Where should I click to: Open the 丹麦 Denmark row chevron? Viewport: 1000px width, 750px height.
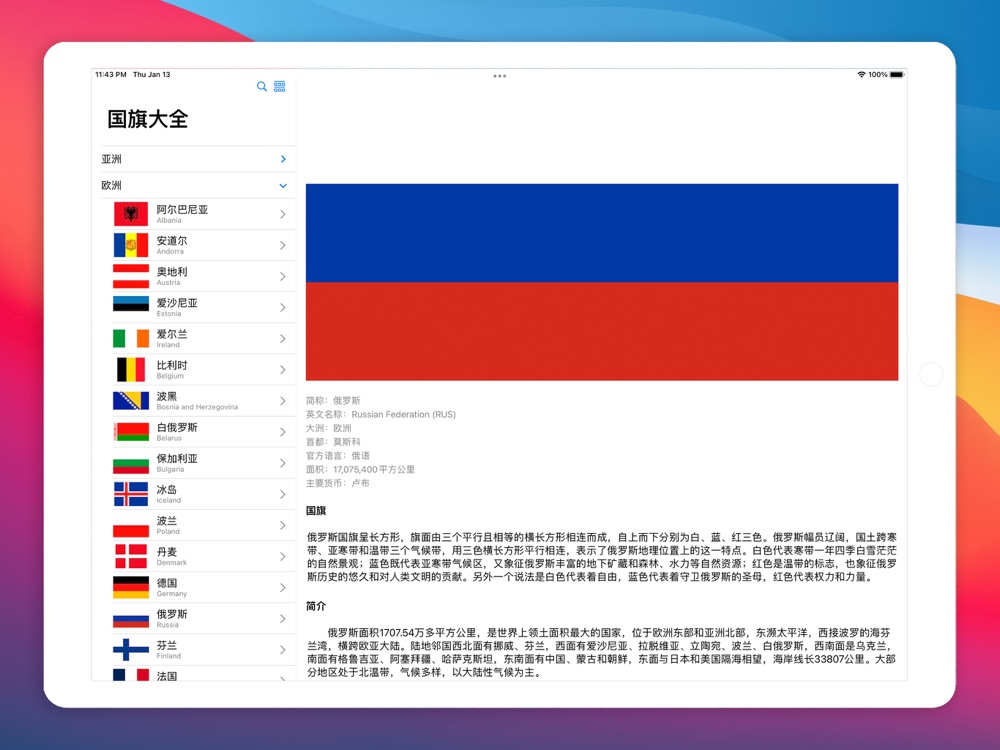point(283,556)
